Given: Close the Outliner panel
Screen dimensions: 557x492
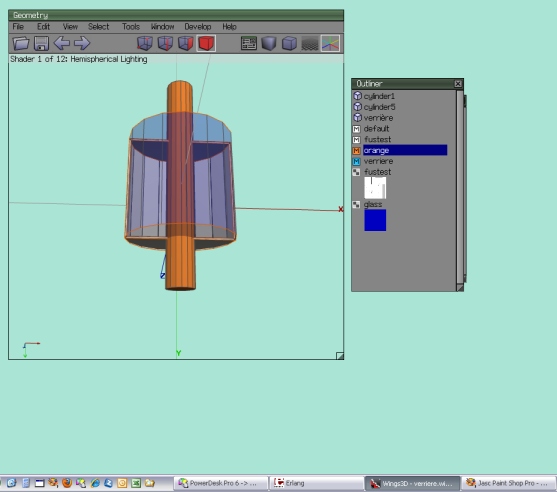Looking at the screenshot, I should [x=458, y=83].
